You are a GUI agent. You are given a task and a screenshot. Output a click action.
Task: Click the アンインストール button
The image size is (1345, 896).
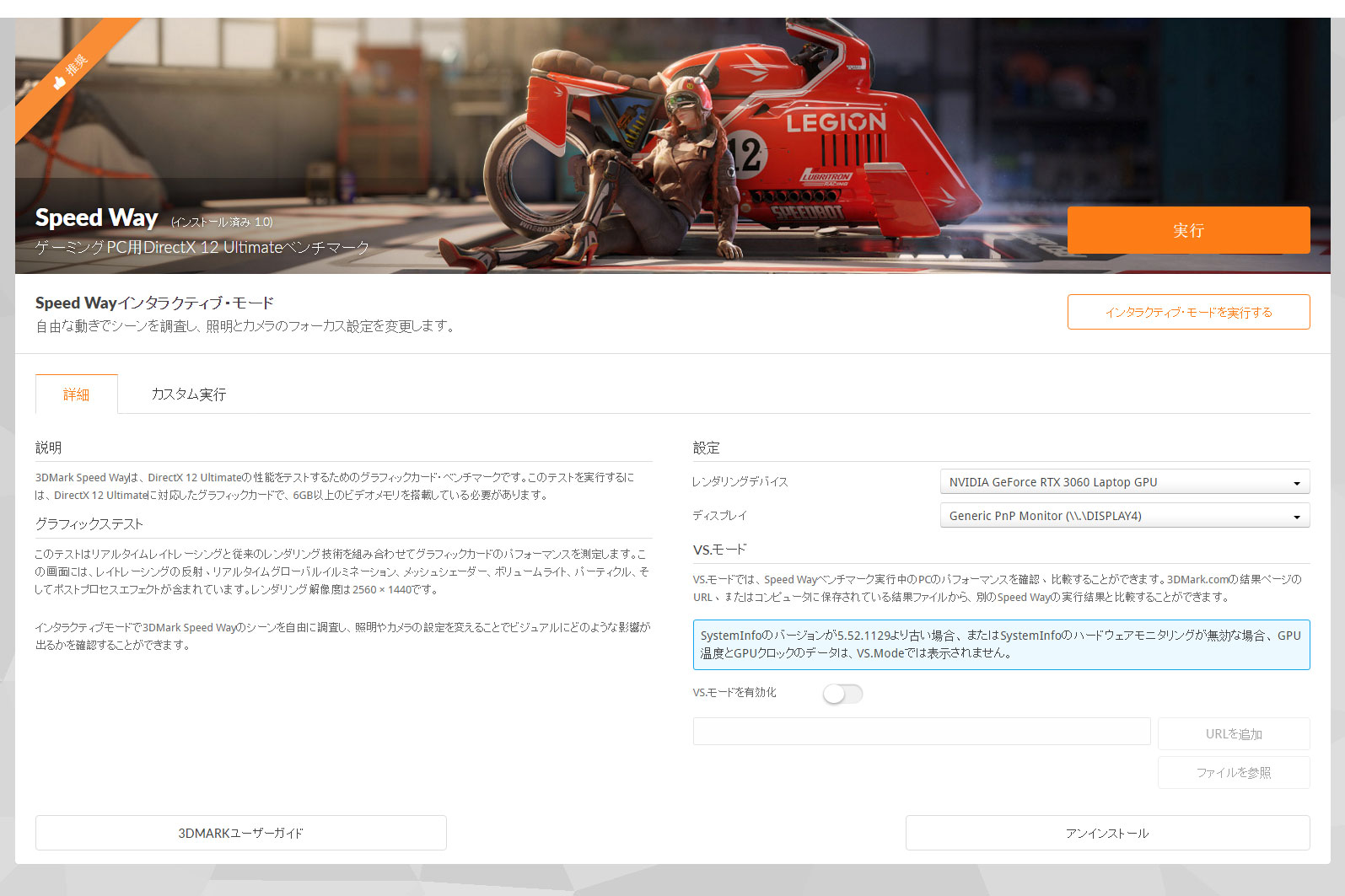[x=1108, y=833]
